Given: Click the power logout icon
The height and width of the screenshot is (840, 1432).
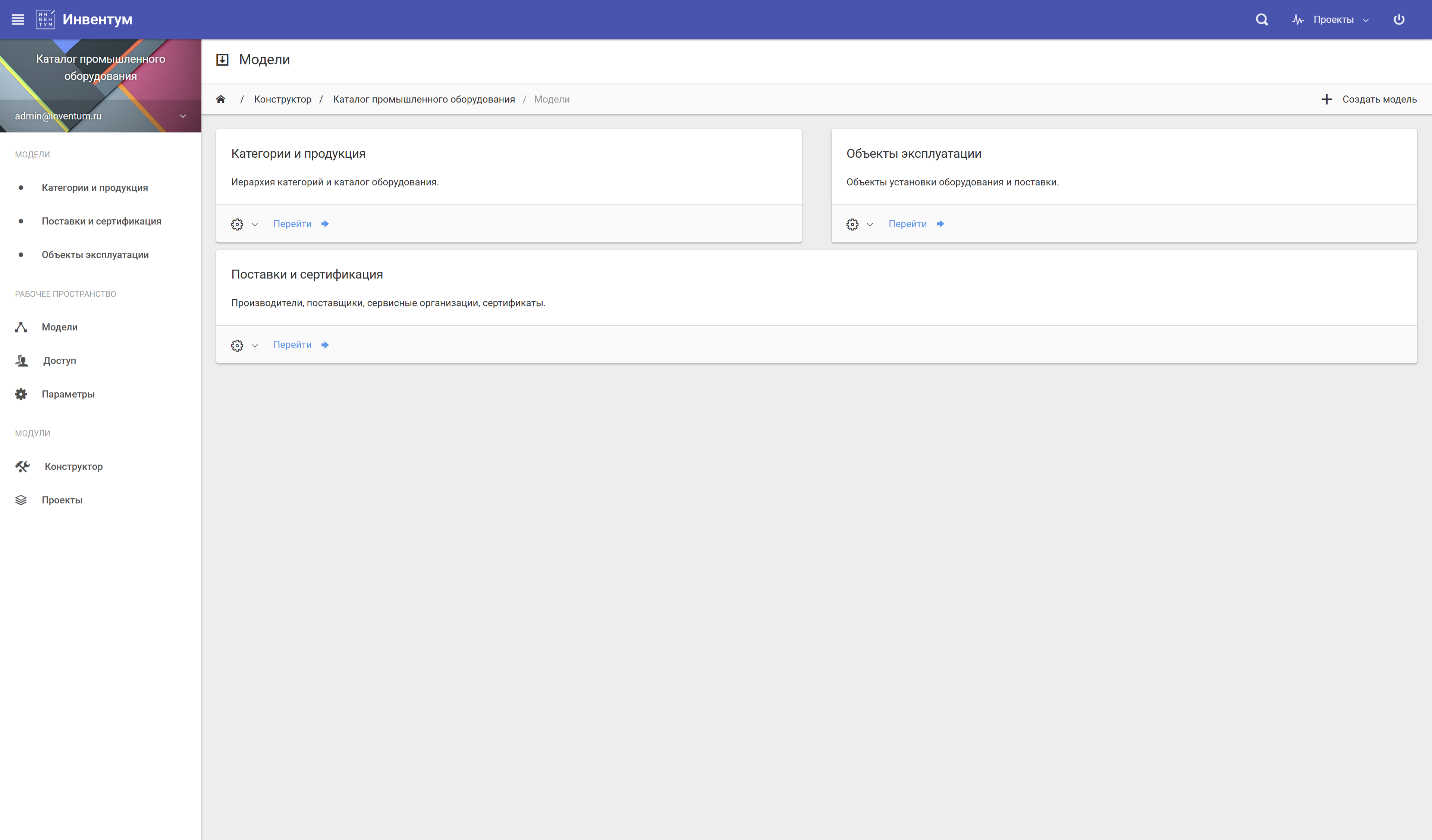Looking at the screenshot, I should tap(1398, 19).
